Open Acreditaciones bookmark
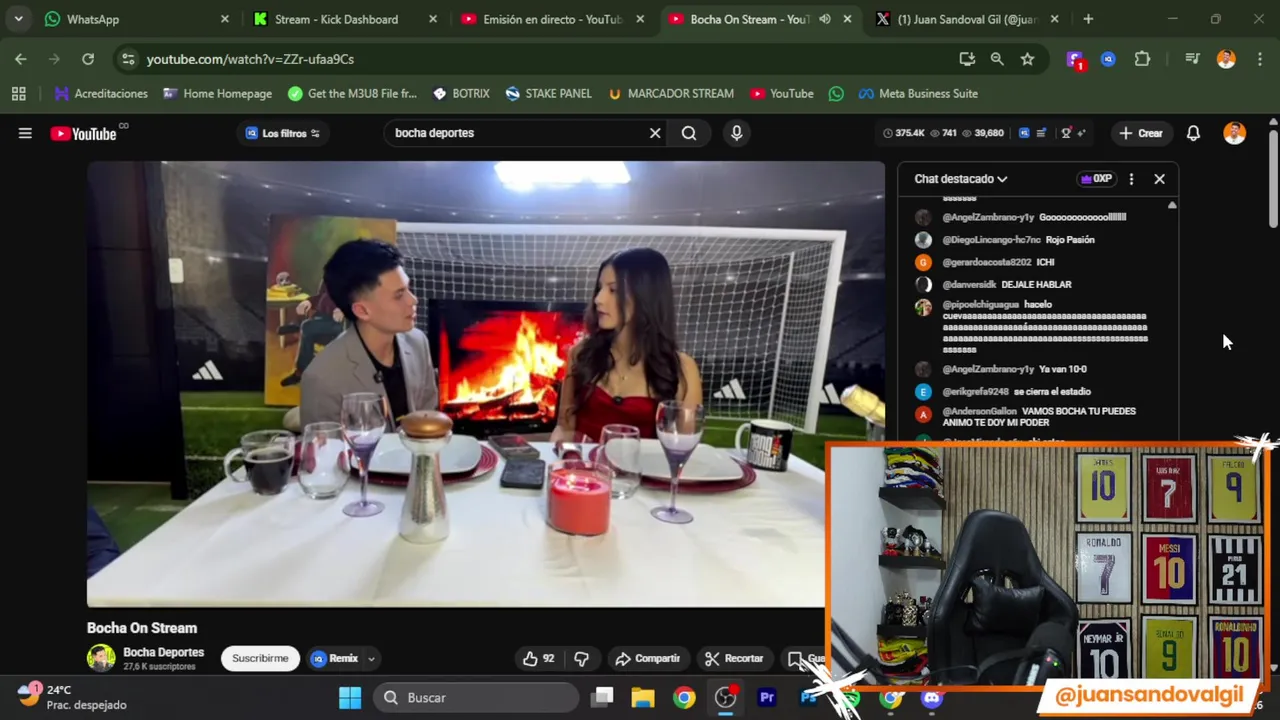 [x=101, y=93]
